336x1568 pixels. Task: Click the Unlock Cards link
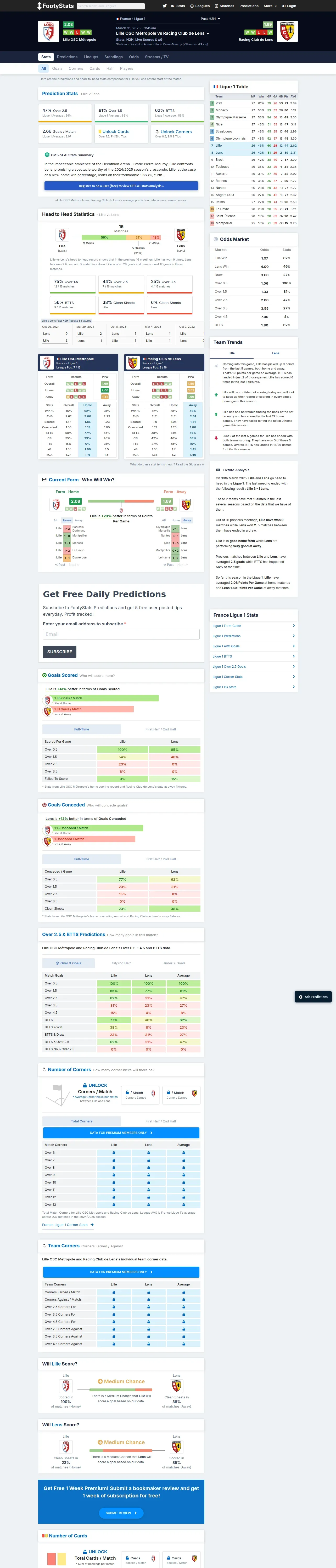coord(116,131)
